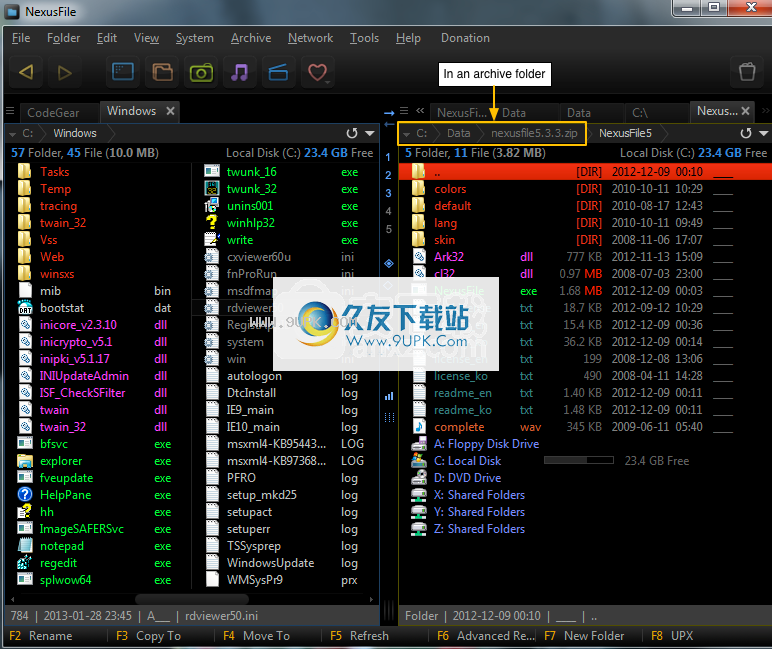Click the diamond icon in center strip
Image resolution: width=772 pixels, height=649 pixels.
[389, 263]
